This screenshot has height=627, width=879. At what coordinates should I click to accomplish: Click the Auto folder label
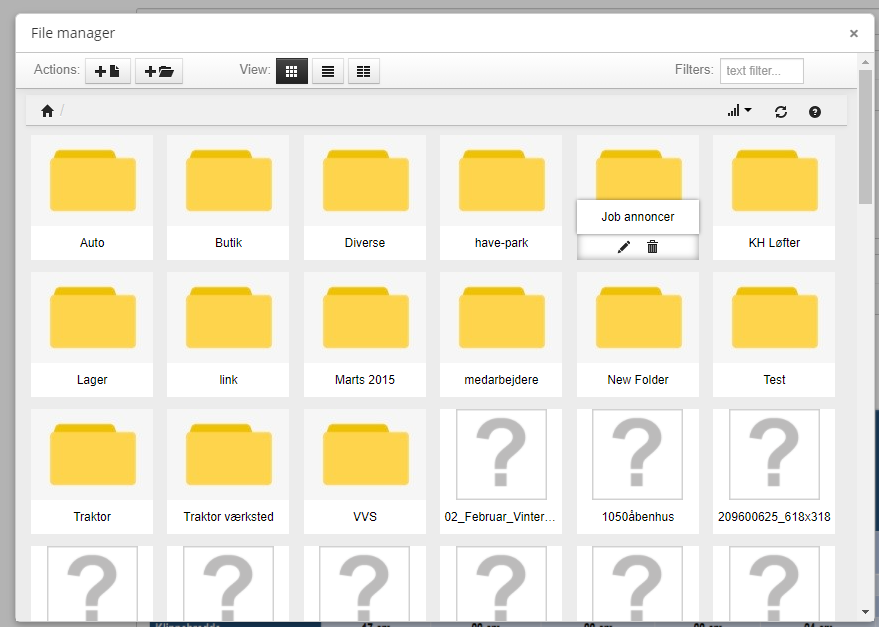click(x=92, y=243)
